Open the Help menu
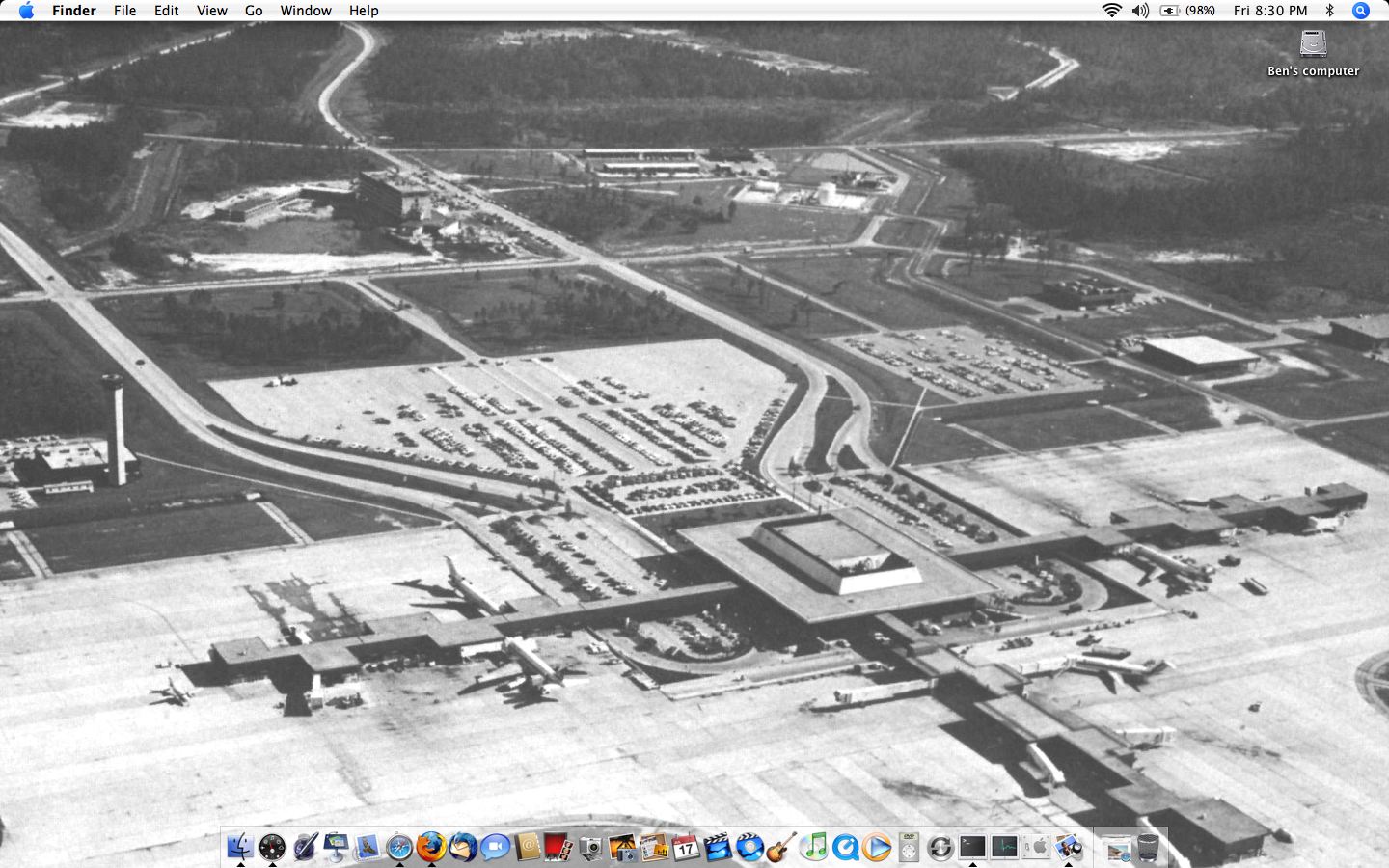This screenshot has width=1389, height=868. [364, 11]
